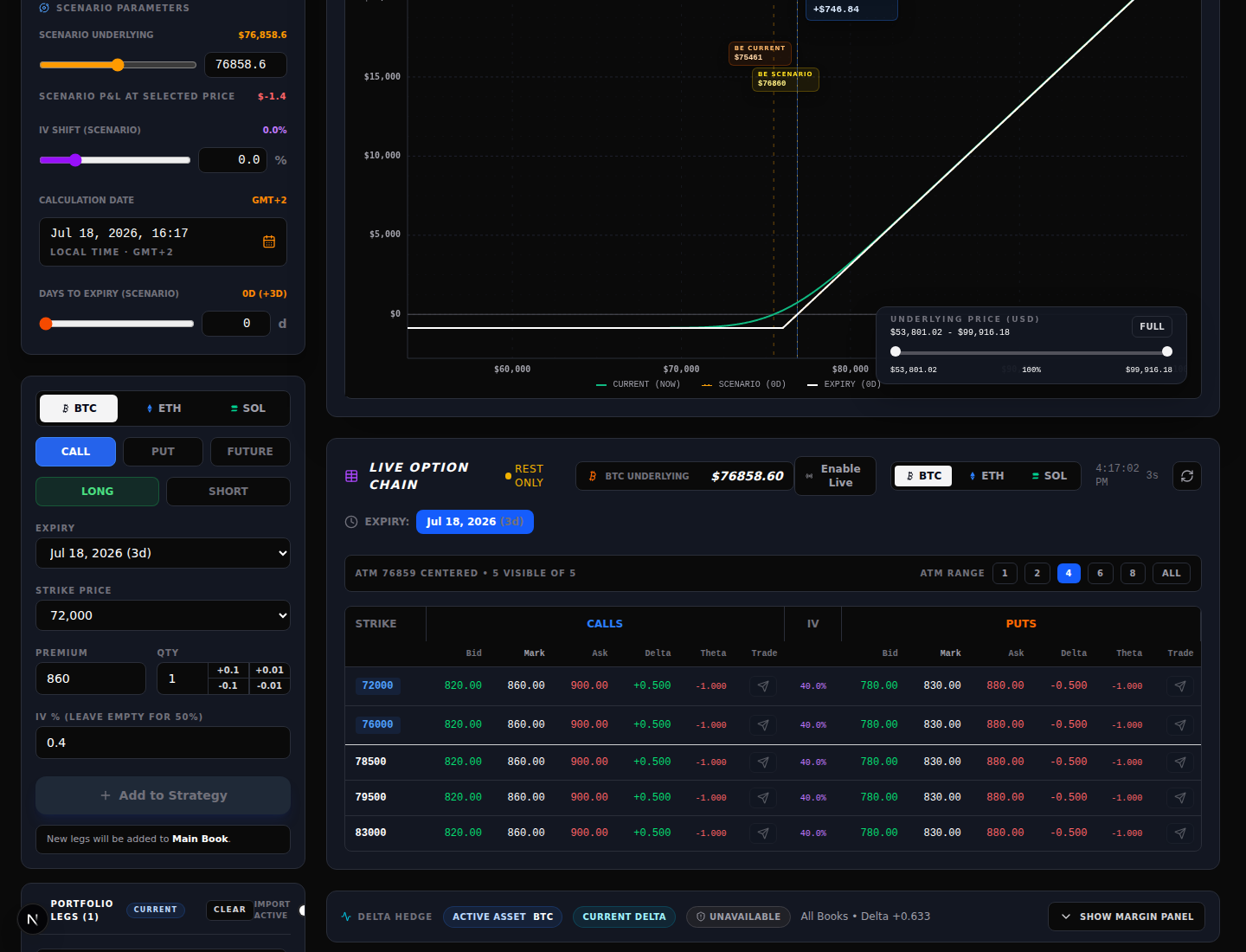Screen dimensions: 1246x952
Task: Choose PUT option type
Action: pos(163,452)
